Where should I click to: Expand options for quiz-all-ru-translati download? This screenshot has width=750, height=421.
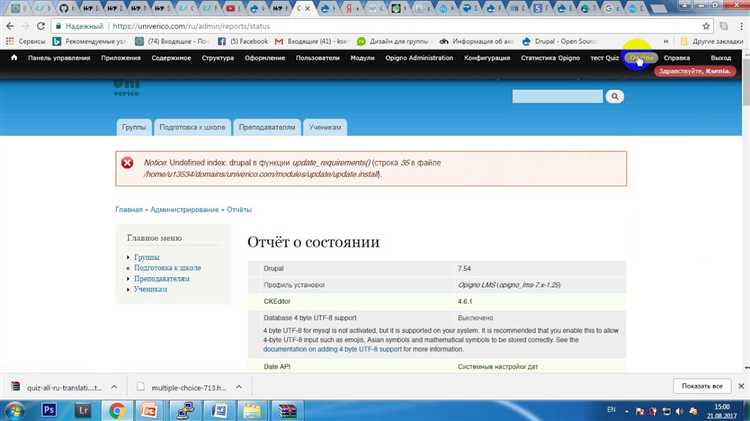tap(114, 387)
